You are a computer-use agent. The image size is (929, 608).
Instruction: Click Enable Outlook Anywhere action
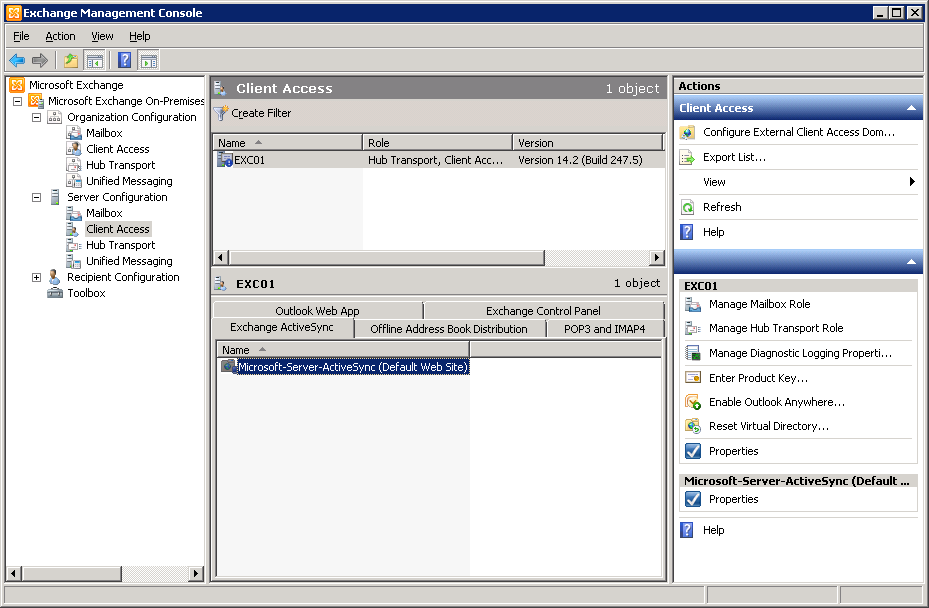pyautogui.click(x=777, y=402)
